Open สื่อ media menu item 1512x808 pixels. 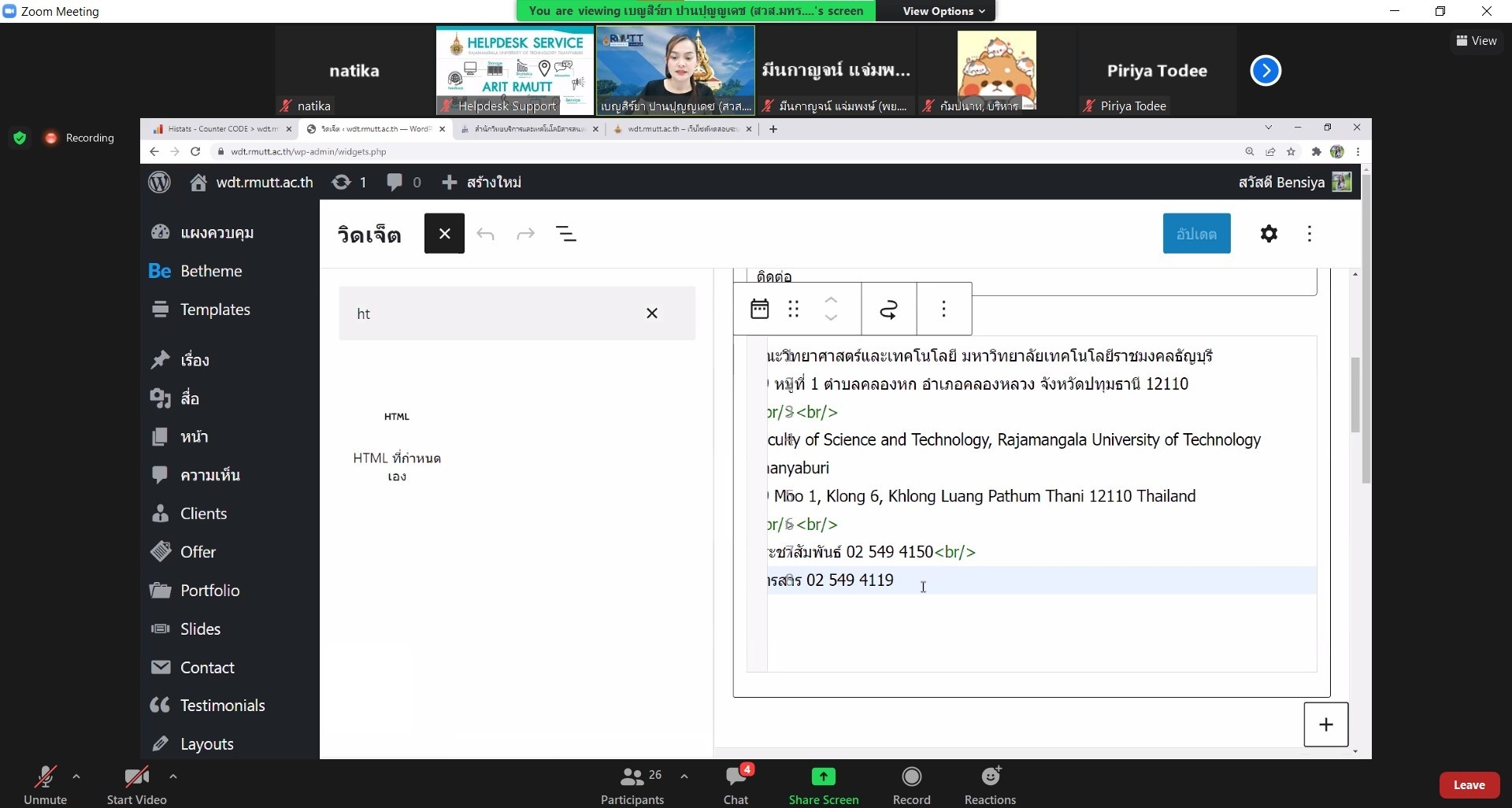[175, 398]
